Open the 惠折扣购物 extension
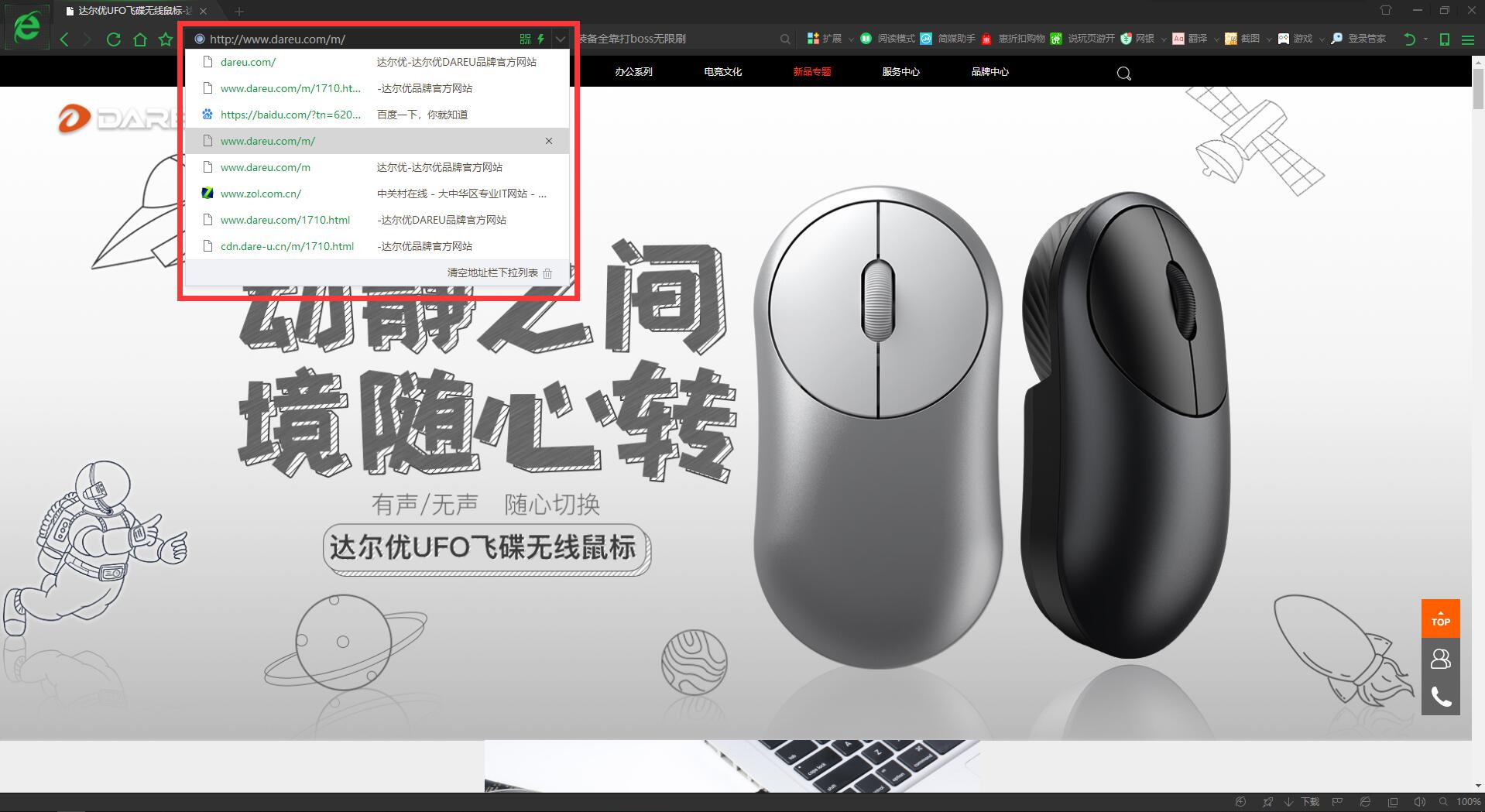Viewport: 1485px width, 812px height. coord(1013,39)
